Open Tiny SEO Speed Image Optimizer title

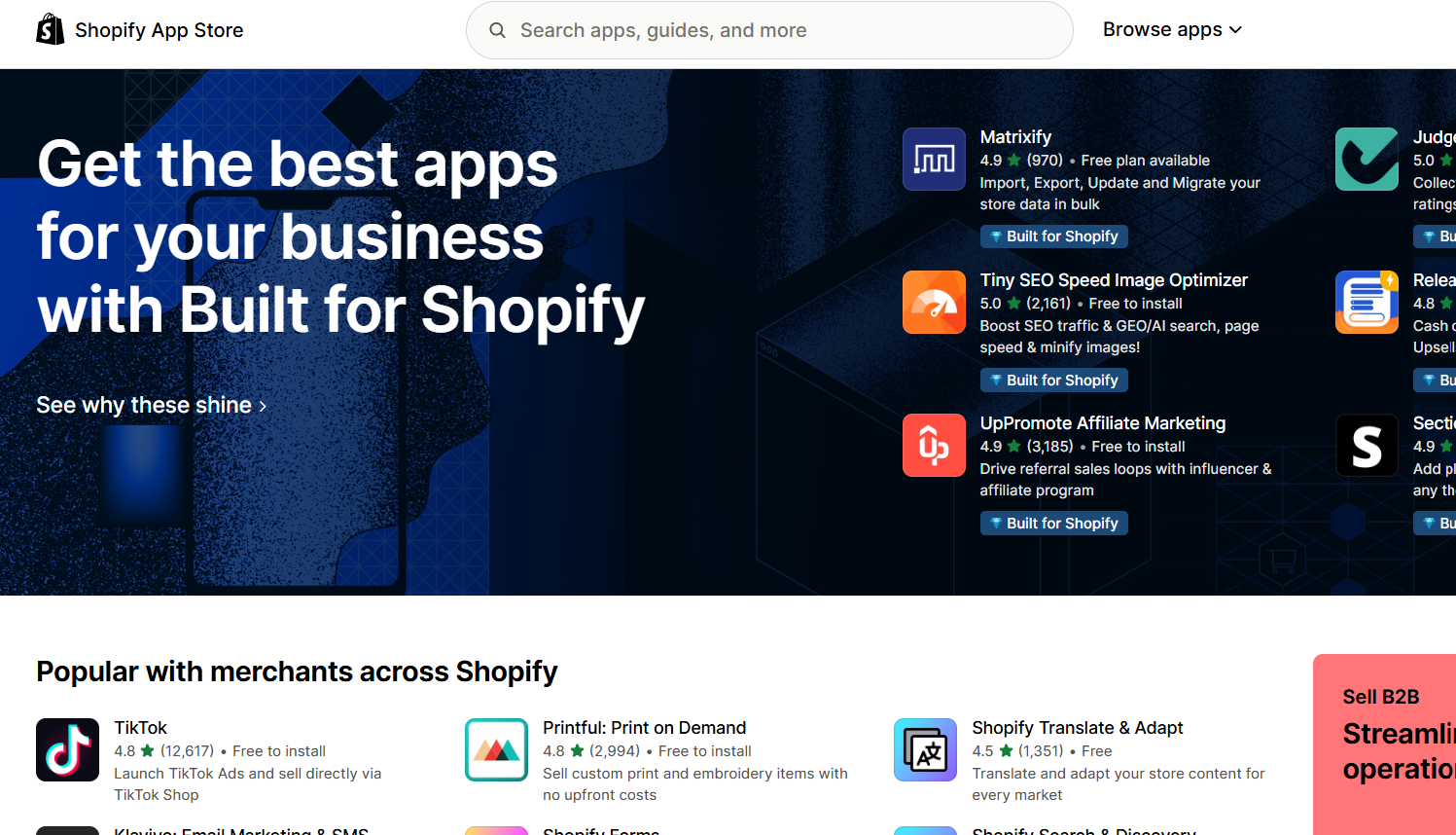coord(1114,280)
